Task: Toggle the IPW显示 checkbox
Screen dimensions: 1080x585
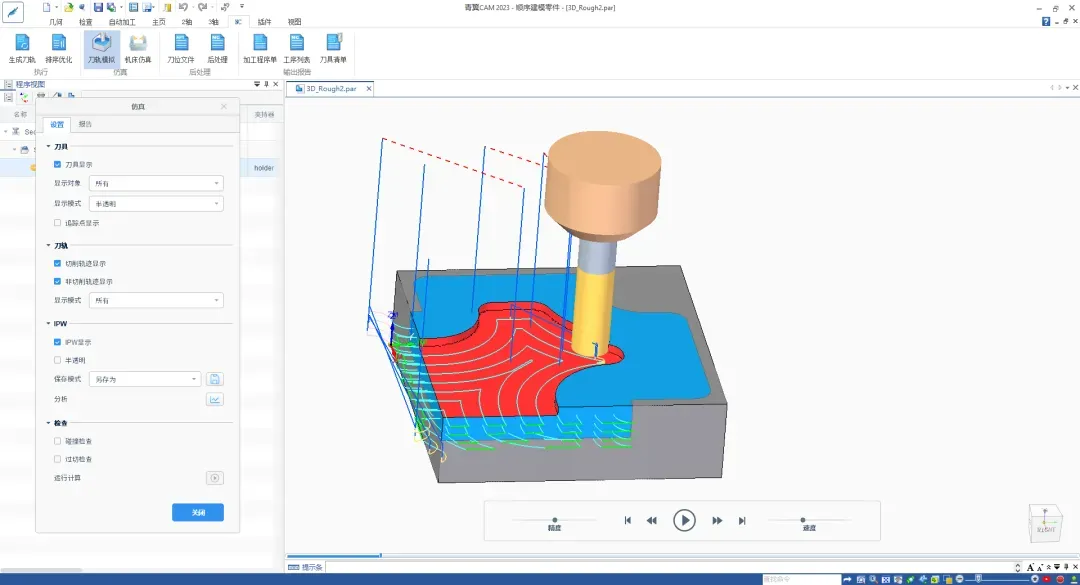Action: coord(57,342)
